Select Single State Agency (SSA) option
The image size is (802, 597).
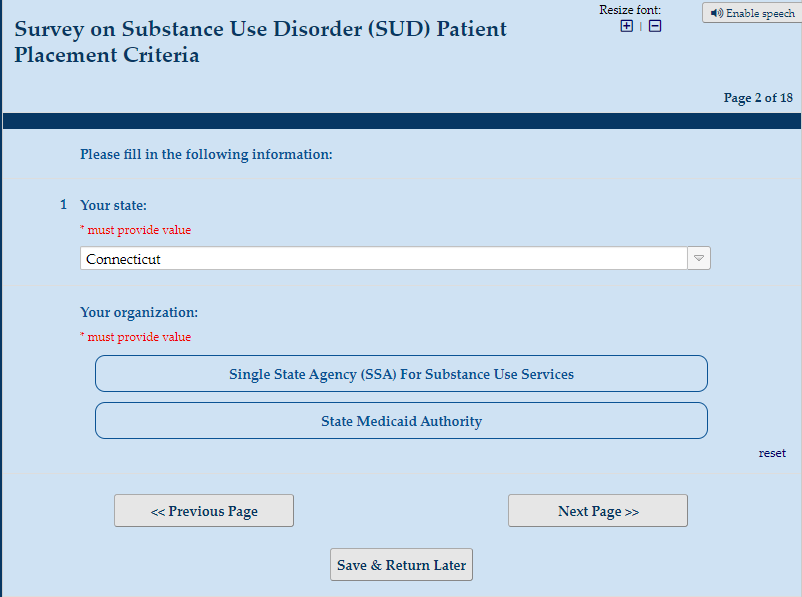[x=401, y=374]
